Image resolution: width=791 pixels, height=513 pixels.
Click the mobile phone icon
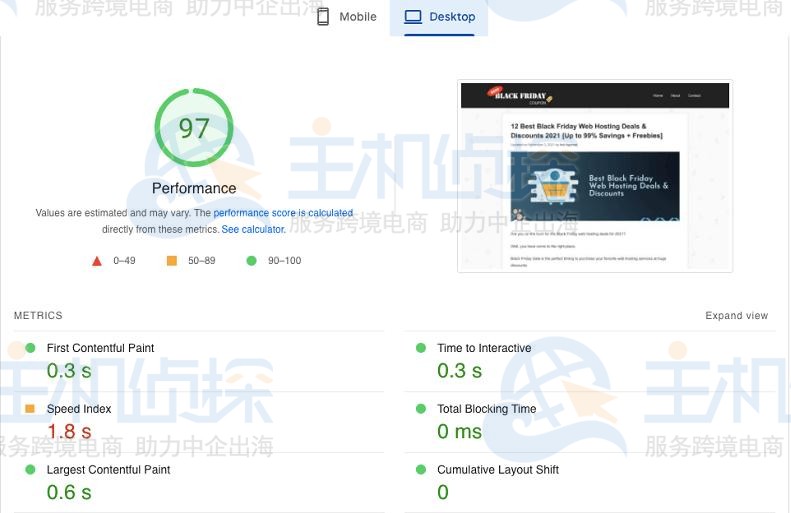point(323,17)
